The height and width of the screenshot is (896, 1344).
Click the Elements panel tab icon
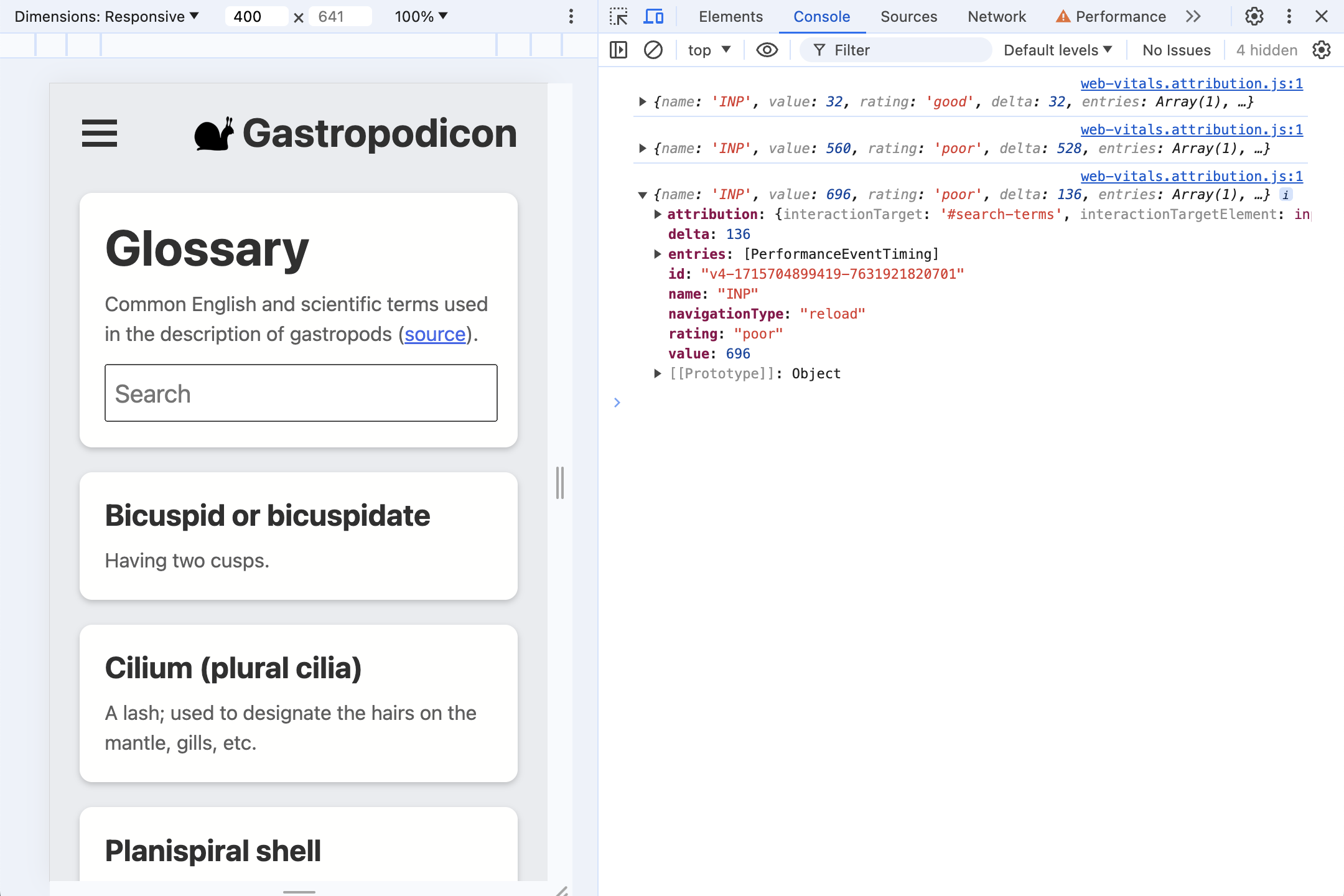731,17
